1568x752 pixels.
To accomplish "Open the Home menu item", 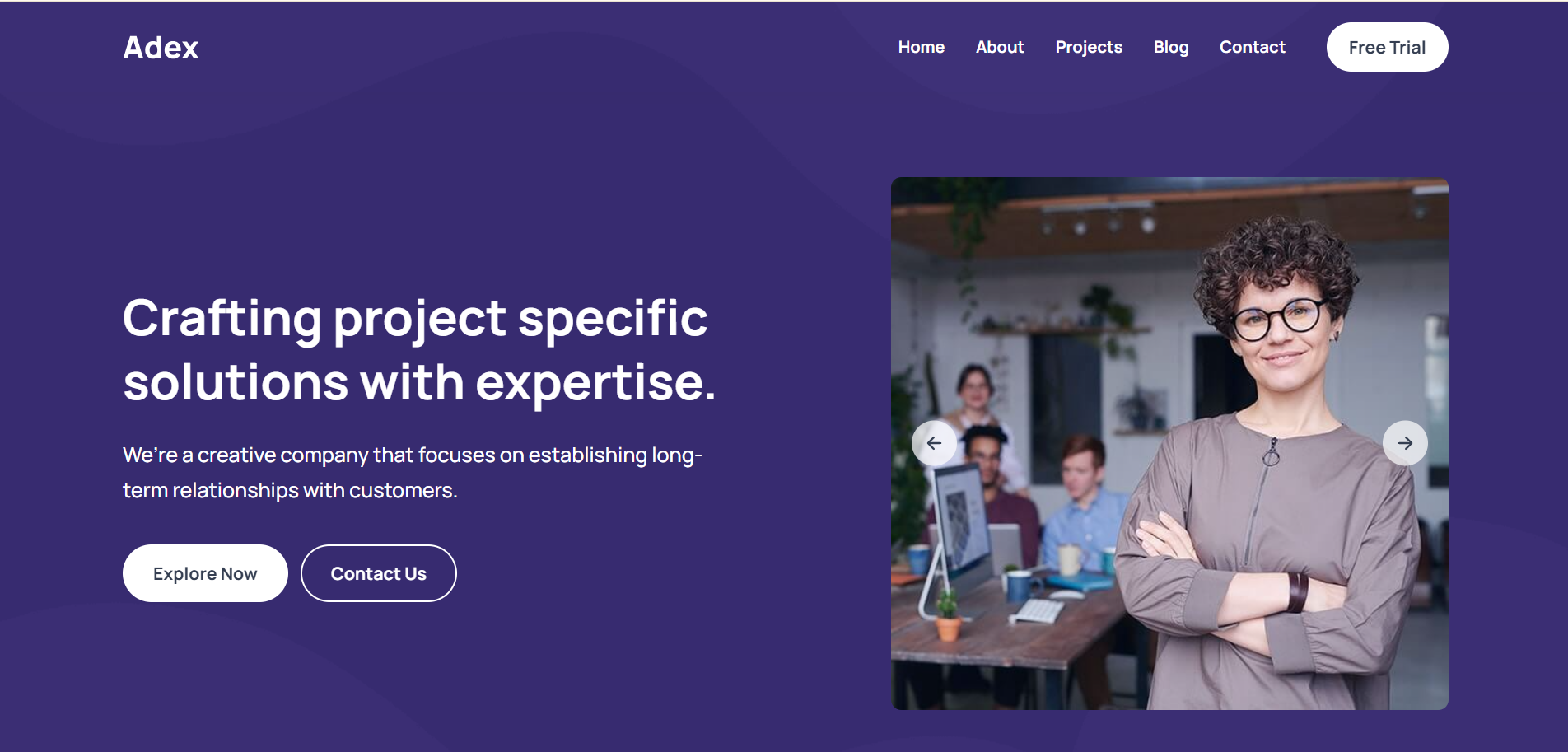I will [921, 47].
